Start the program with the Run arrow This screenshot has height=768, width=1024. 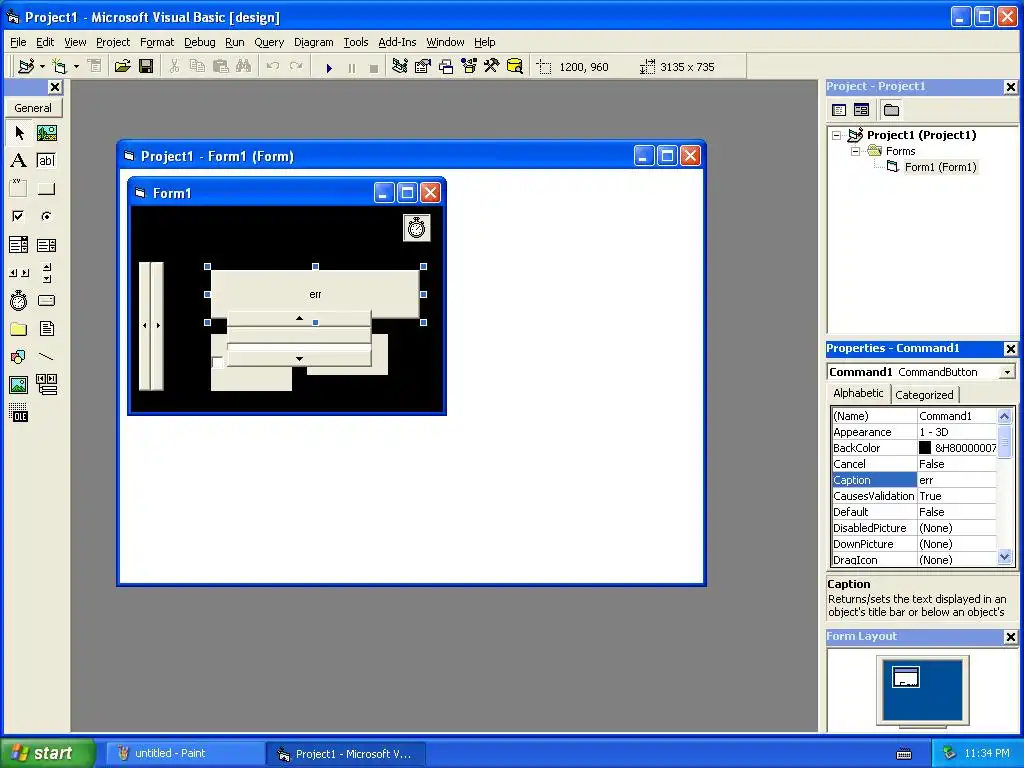click(x=329, y=67)
